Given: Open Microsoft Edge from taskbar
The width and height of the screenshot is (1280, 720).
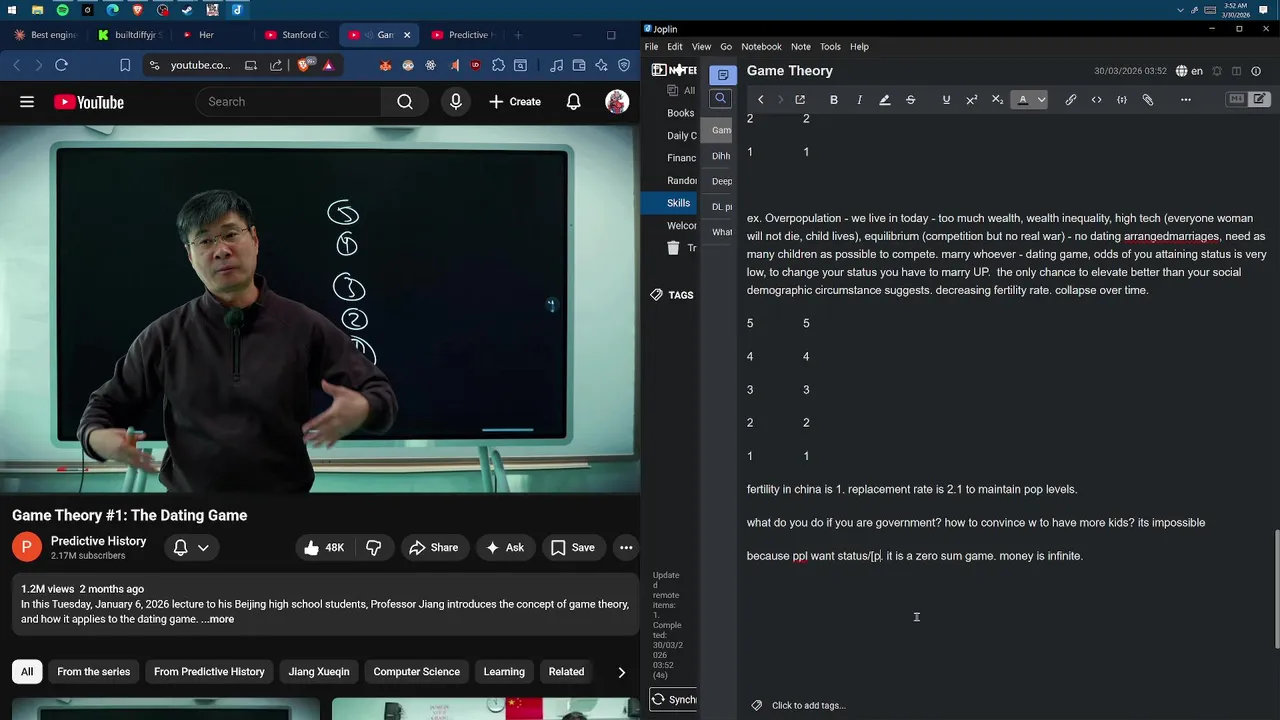Looking at the screenshot, I should click(112, 10).
